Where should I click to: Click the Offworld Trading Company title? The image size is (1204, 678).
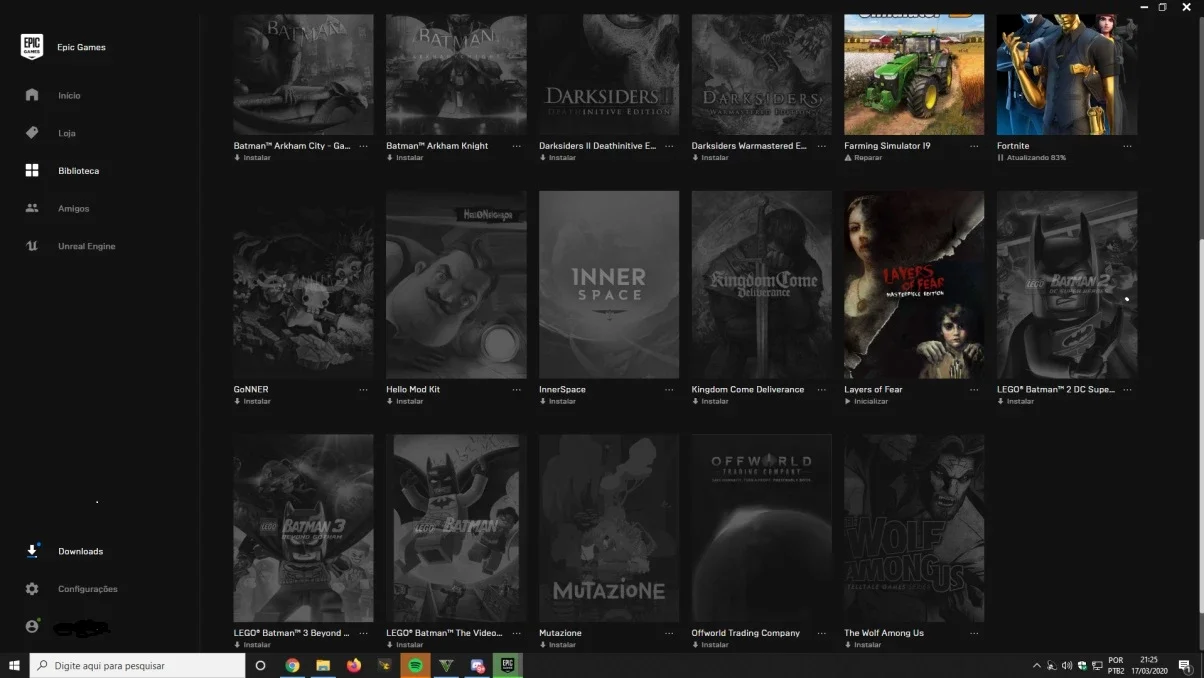746,633
